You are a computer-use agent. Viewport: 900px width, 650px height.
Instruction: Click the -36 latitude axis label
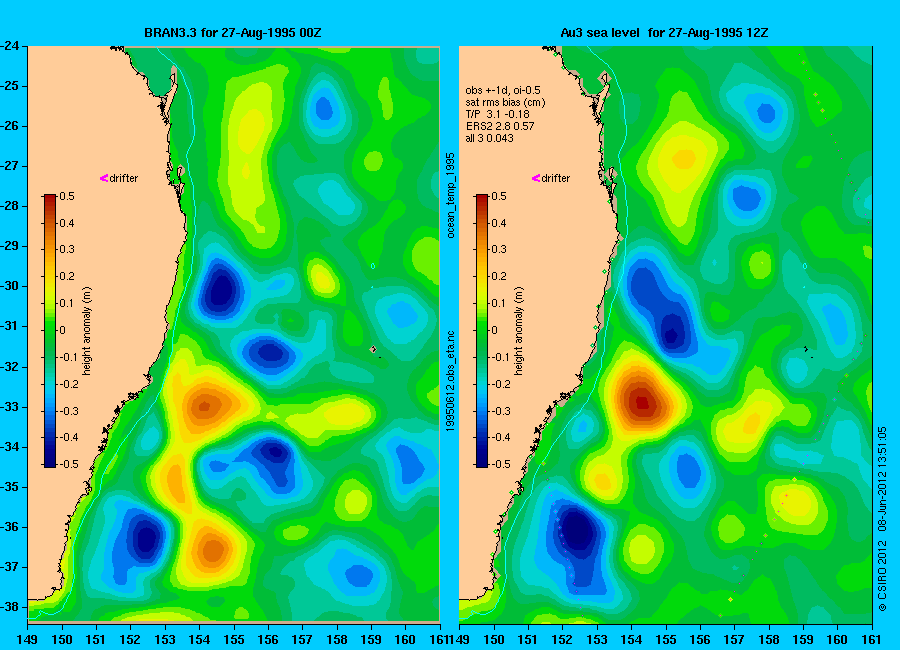[10, 527]
